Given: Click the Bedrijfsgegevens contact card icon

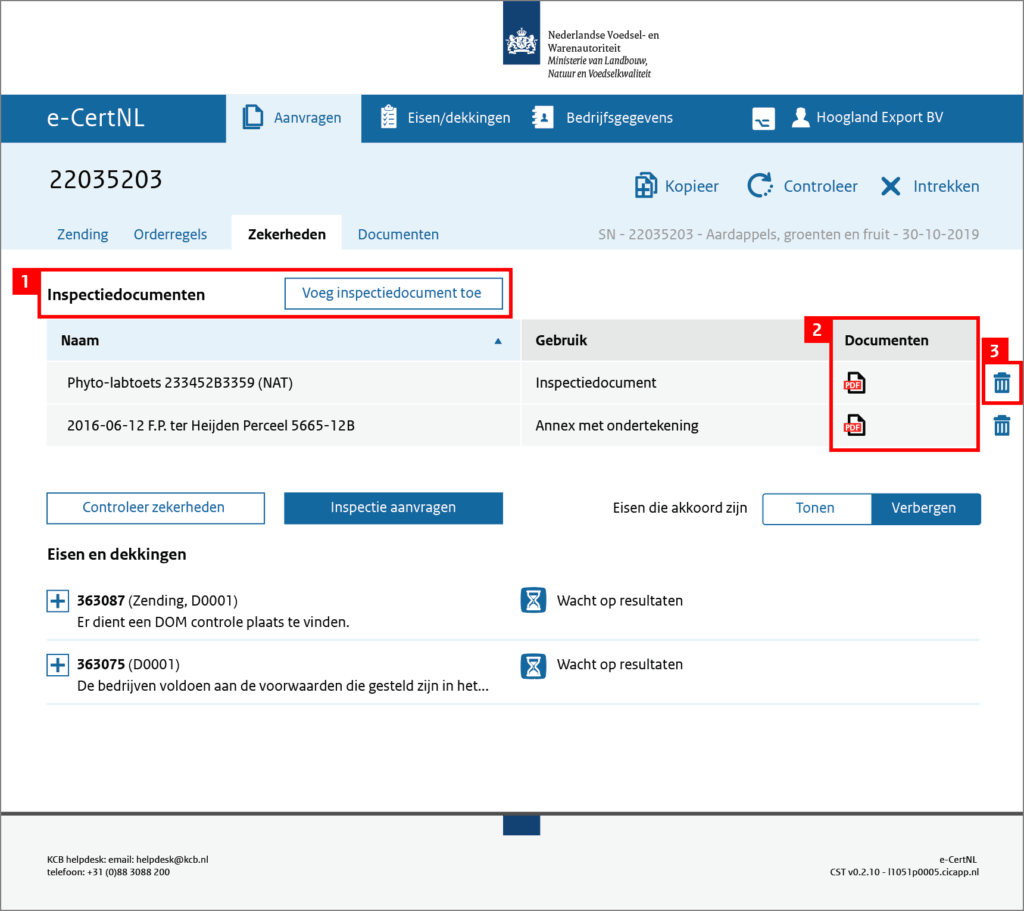Looking at the screenshot, I should 543,118.
